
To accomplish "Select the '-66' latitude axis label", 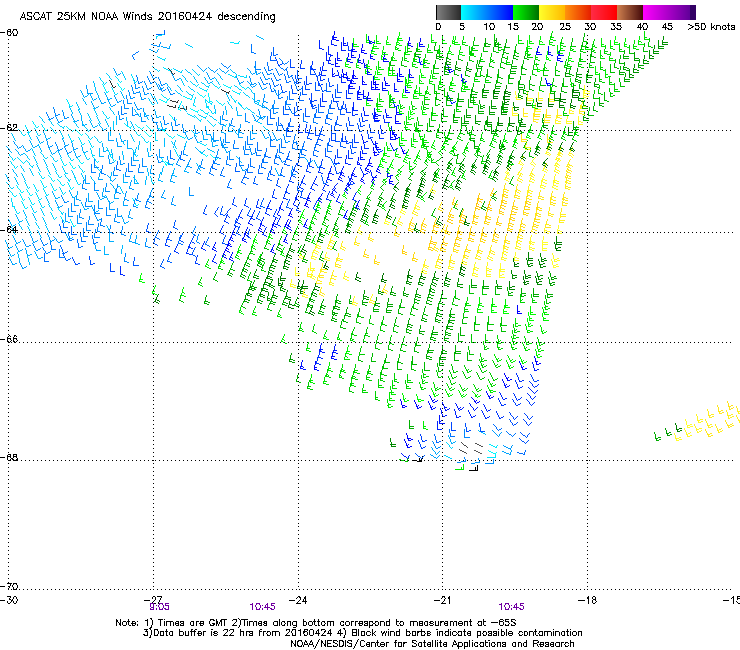I will tap(9, 339).
